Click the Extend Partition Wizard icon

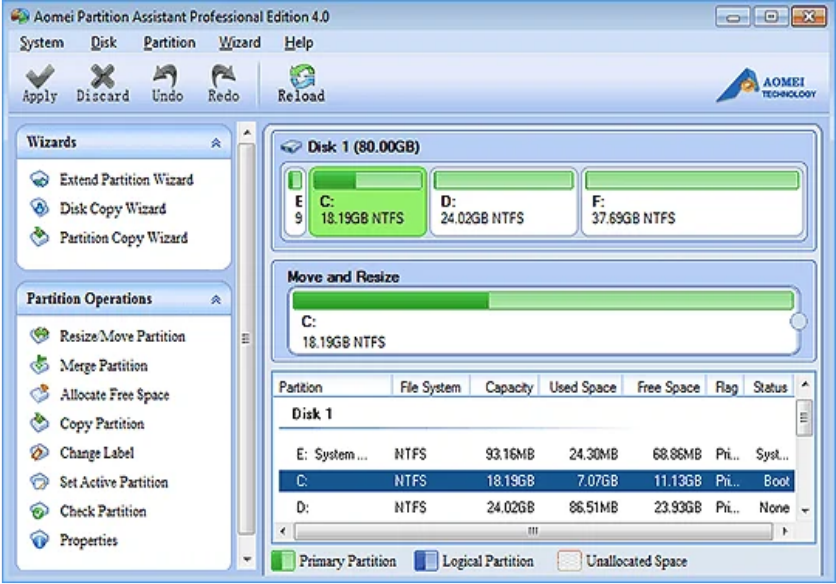click(39, 179)
